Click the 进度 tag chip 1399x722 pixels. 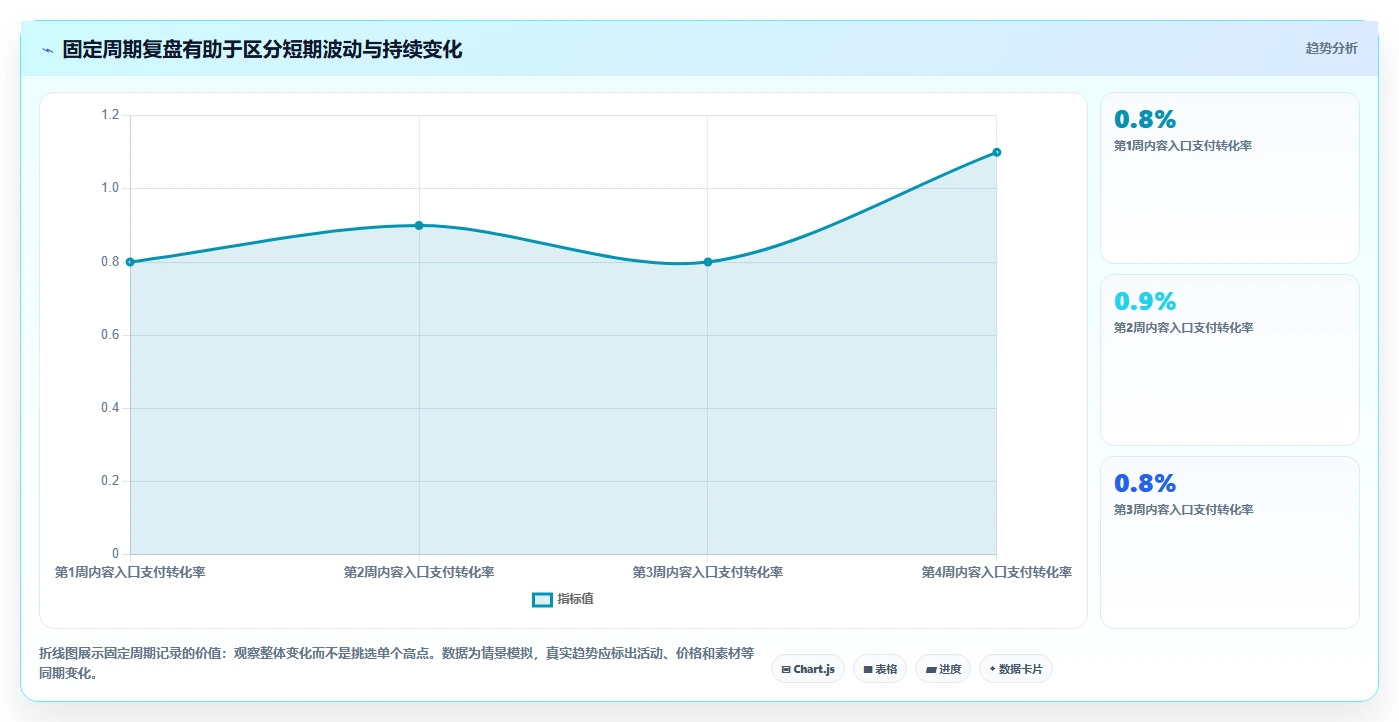[943, 669]
